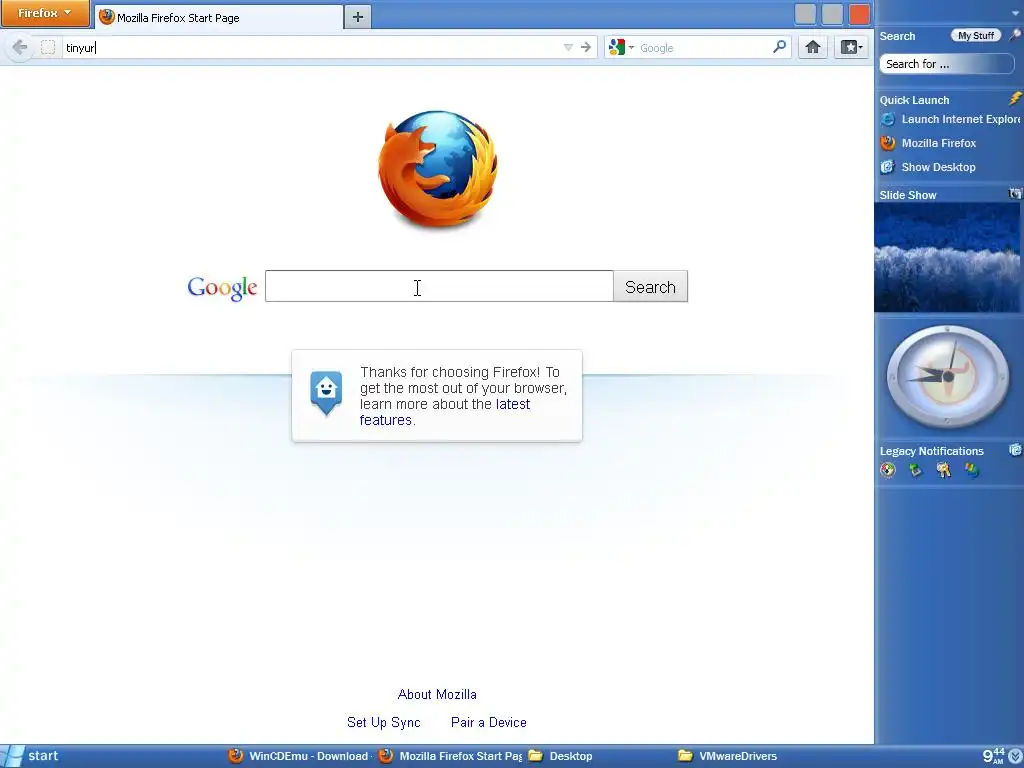Launch Internet Explorer from Quick Launch
The image size is (1024, 768).
point(961,119)
